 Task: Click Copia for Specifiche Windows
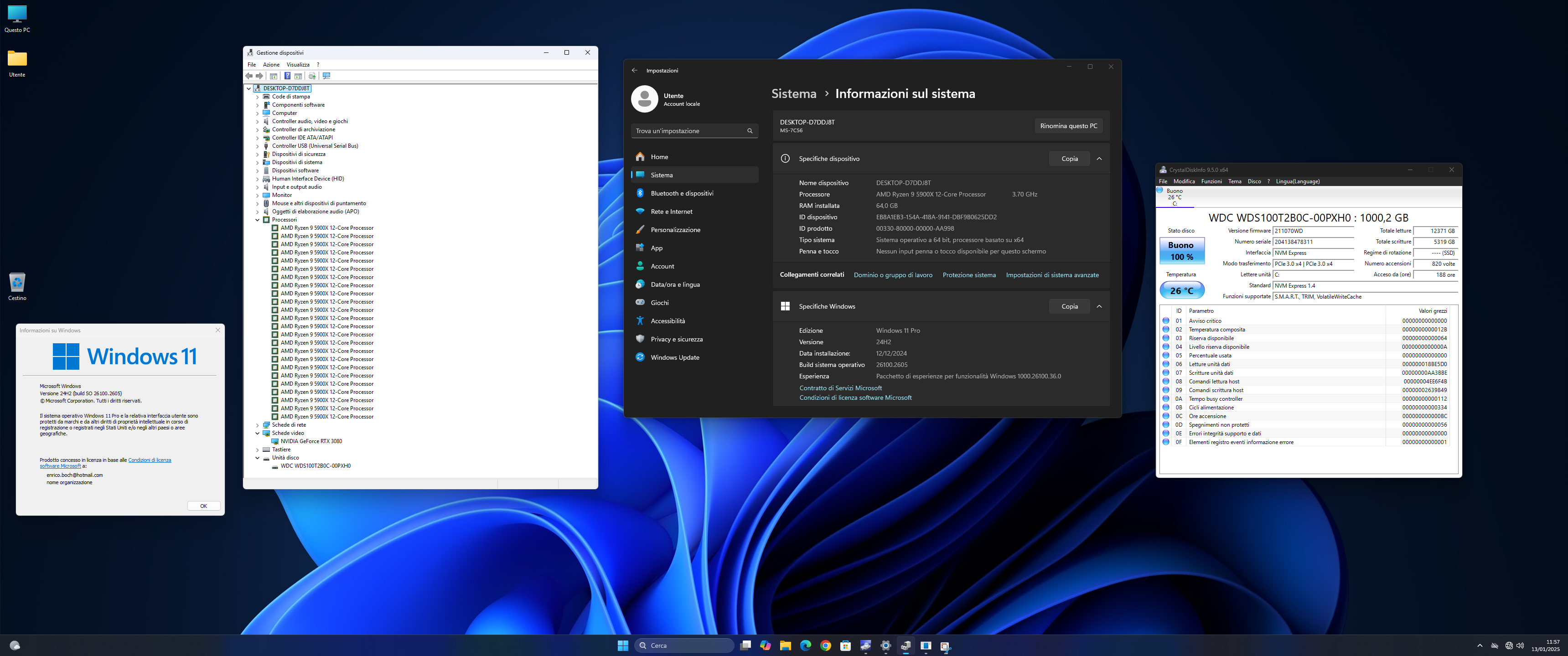(x=1070, y=307)
